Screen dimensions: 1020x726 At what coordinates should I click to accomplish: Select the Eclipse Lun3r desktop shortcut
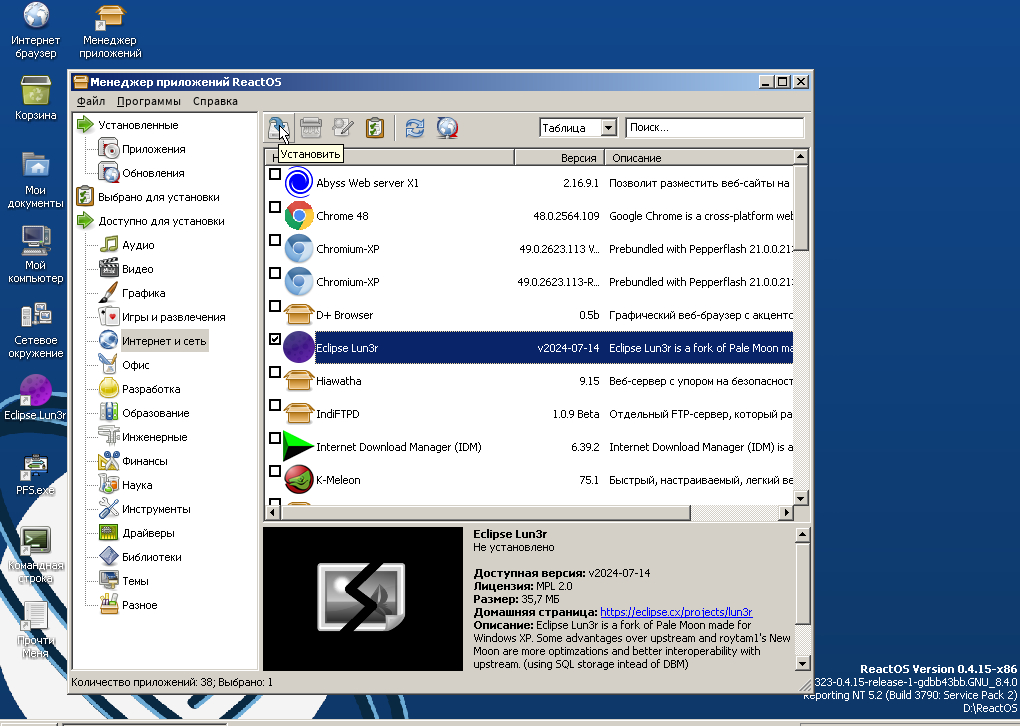pos(35,397)
